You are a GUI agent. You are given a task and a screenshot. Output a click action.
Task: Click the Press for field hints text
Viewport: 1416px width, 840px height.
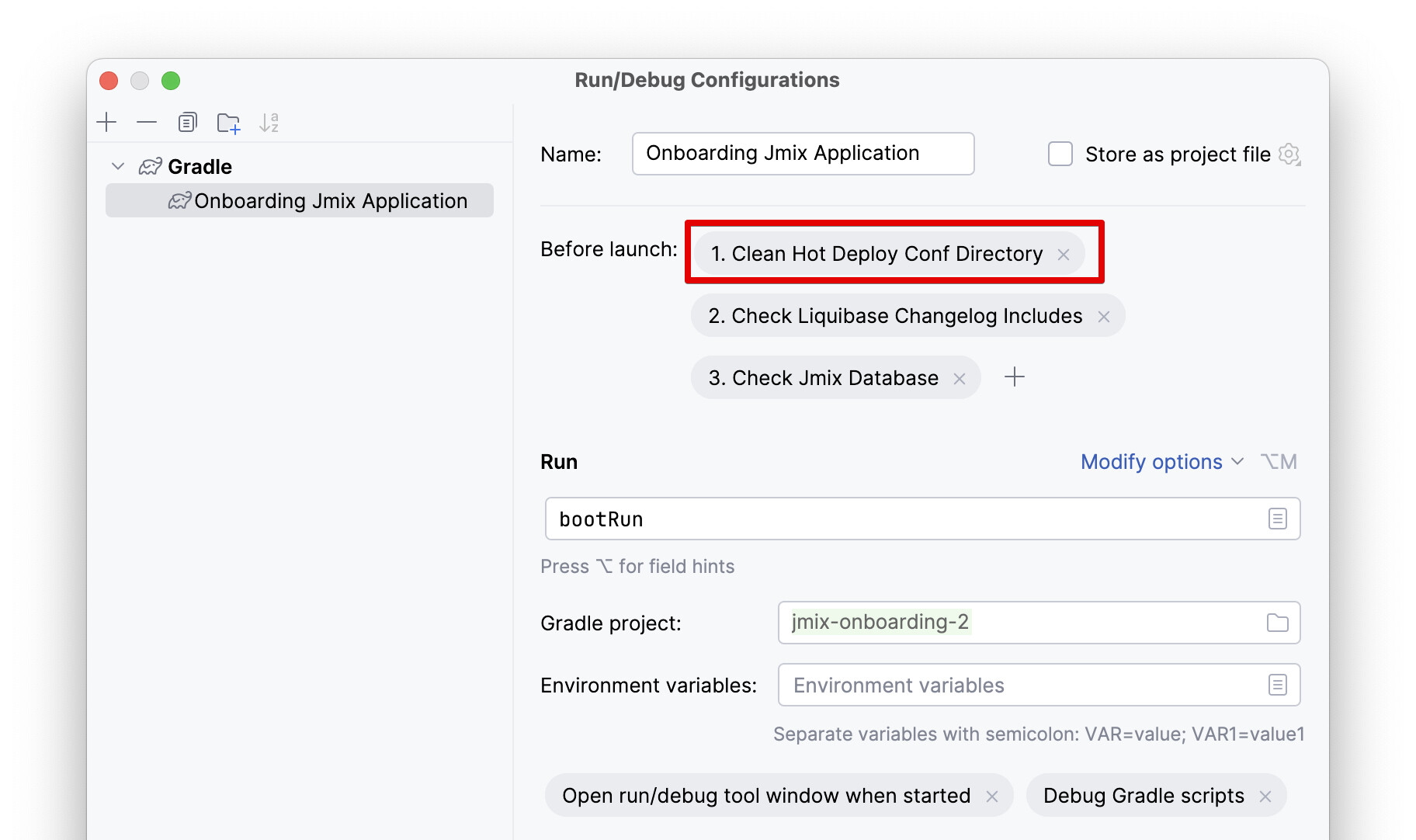click(637, 566)
